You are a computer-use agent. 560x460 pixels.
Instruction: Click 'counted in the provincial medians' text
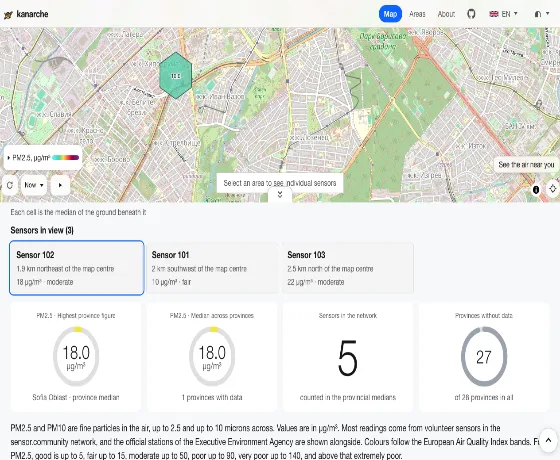(348, 397)
